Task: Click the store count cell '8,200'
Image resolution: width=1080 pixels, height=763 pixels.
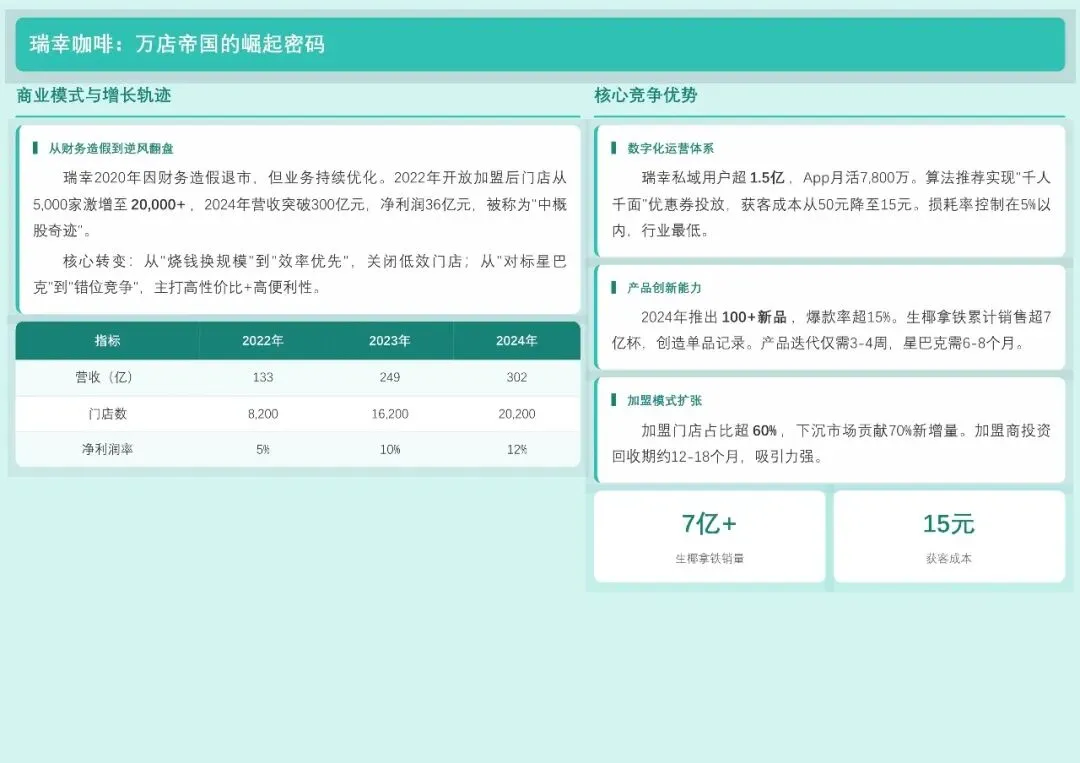Action: [263, 414]
